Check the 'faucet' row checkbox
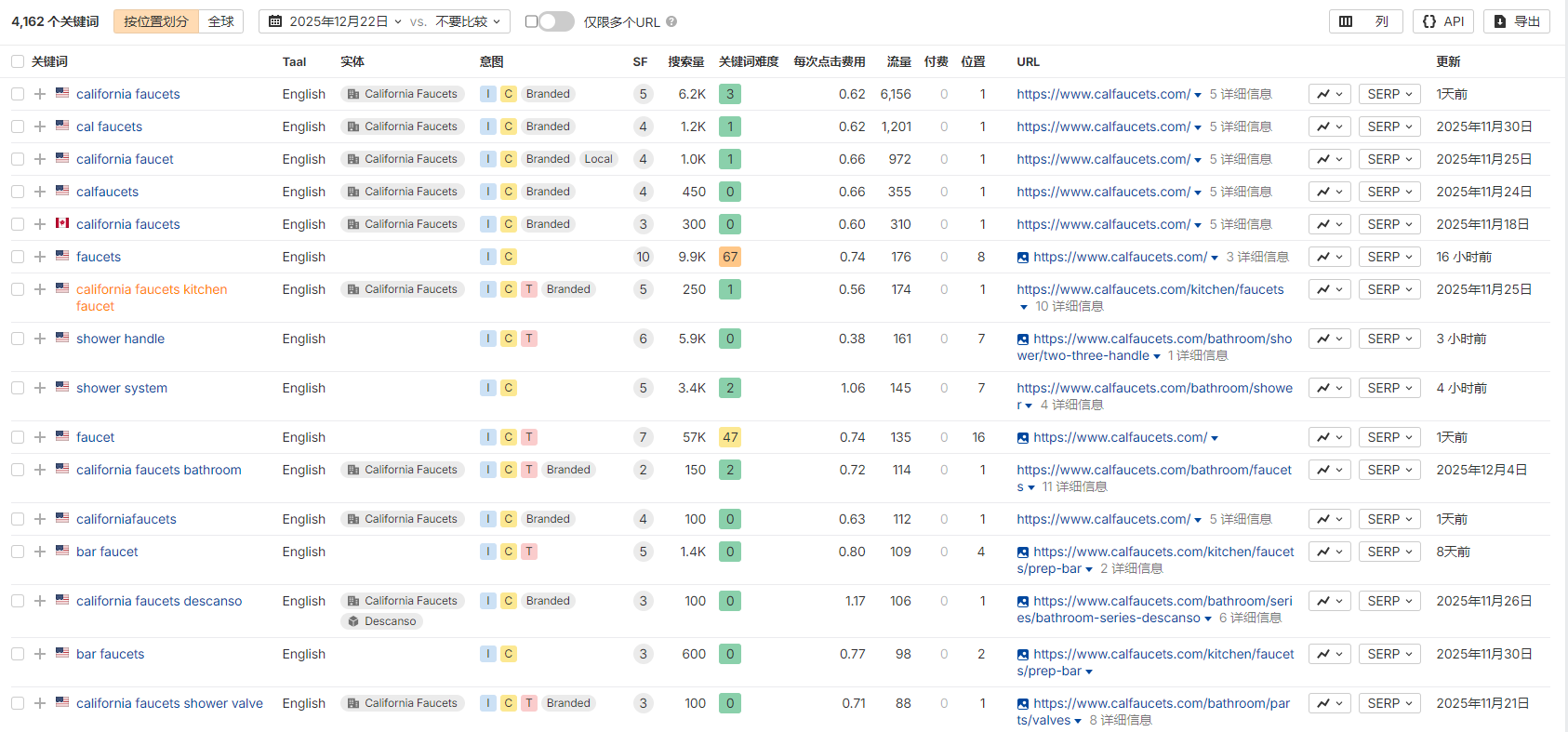This screenshot has width=1568, height=732. [18, 437]
